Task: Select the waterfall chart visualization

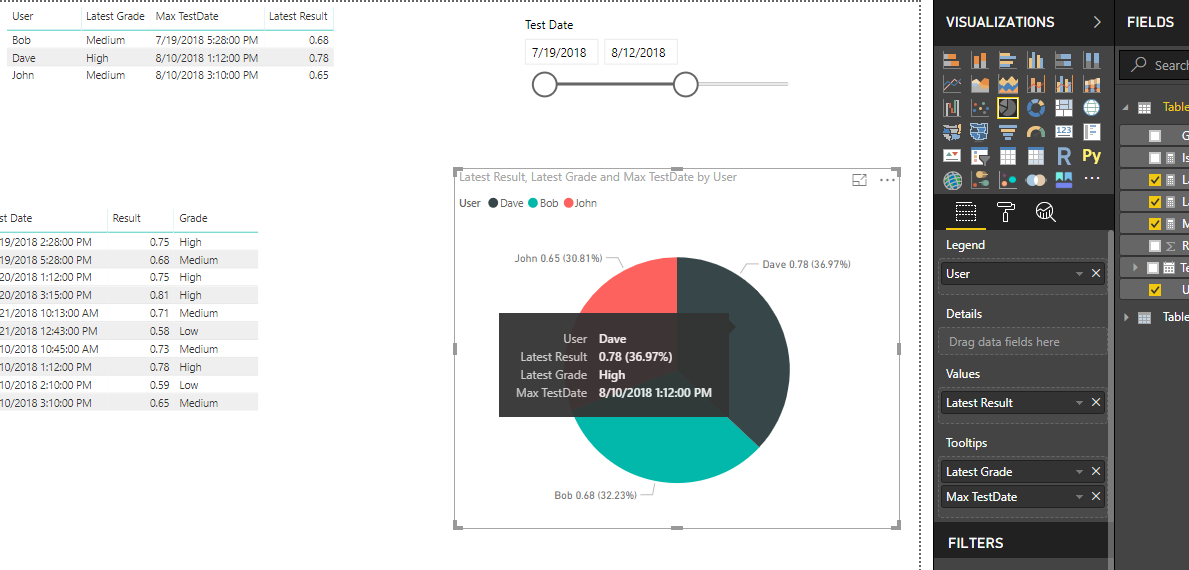Action: click(952, 108)
